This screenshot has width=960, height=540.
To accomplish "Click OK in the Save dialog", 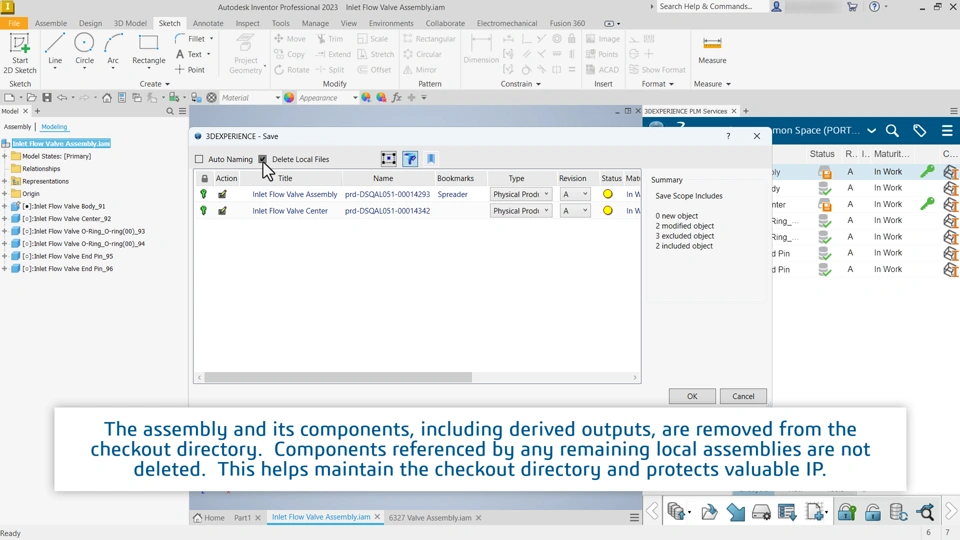I will click(x=692, y=396).
